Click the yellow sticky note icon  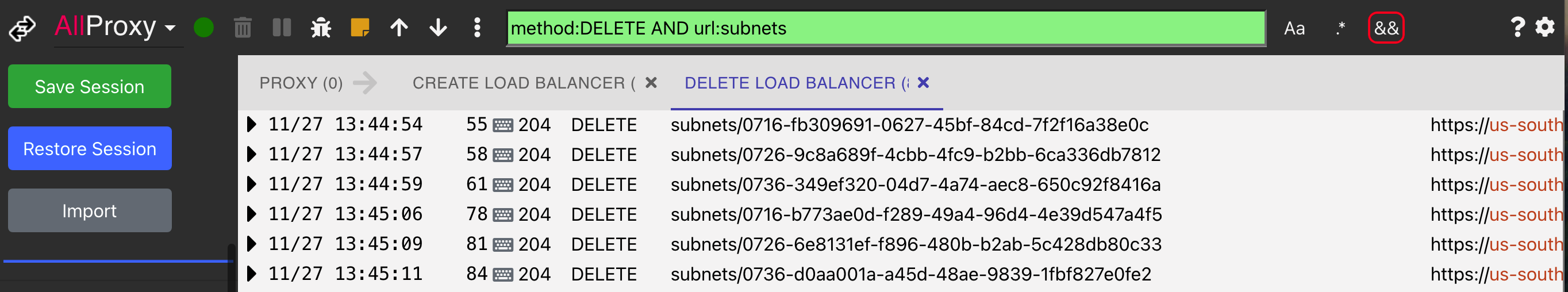pos(360,28)
